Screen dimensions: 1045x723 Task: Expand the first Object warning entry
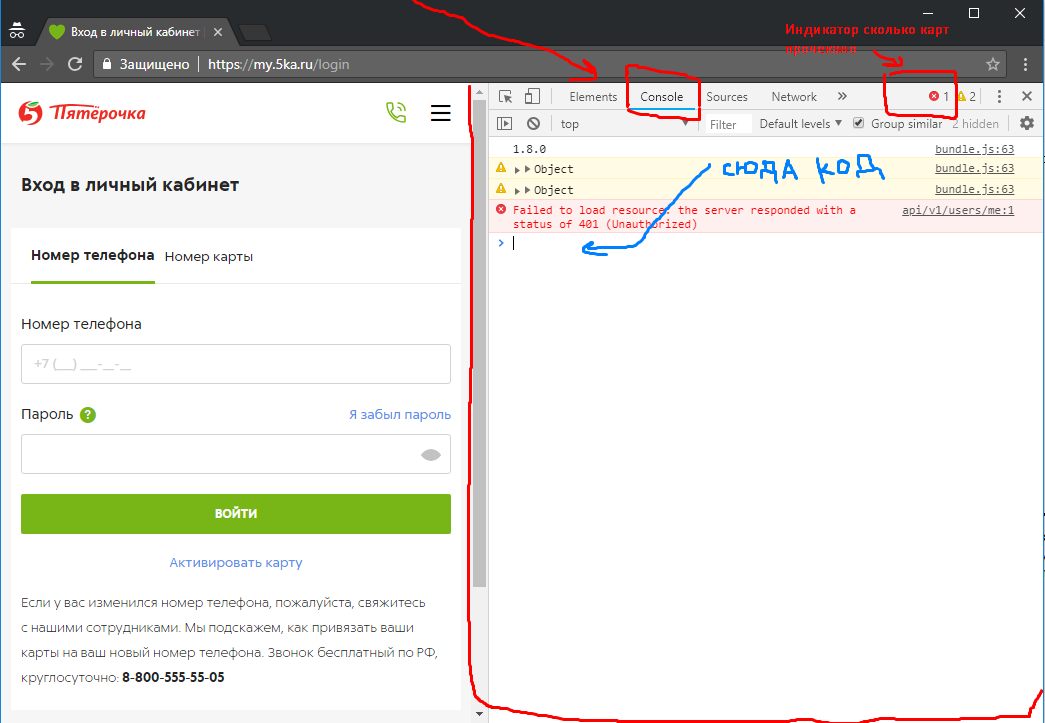517,169
